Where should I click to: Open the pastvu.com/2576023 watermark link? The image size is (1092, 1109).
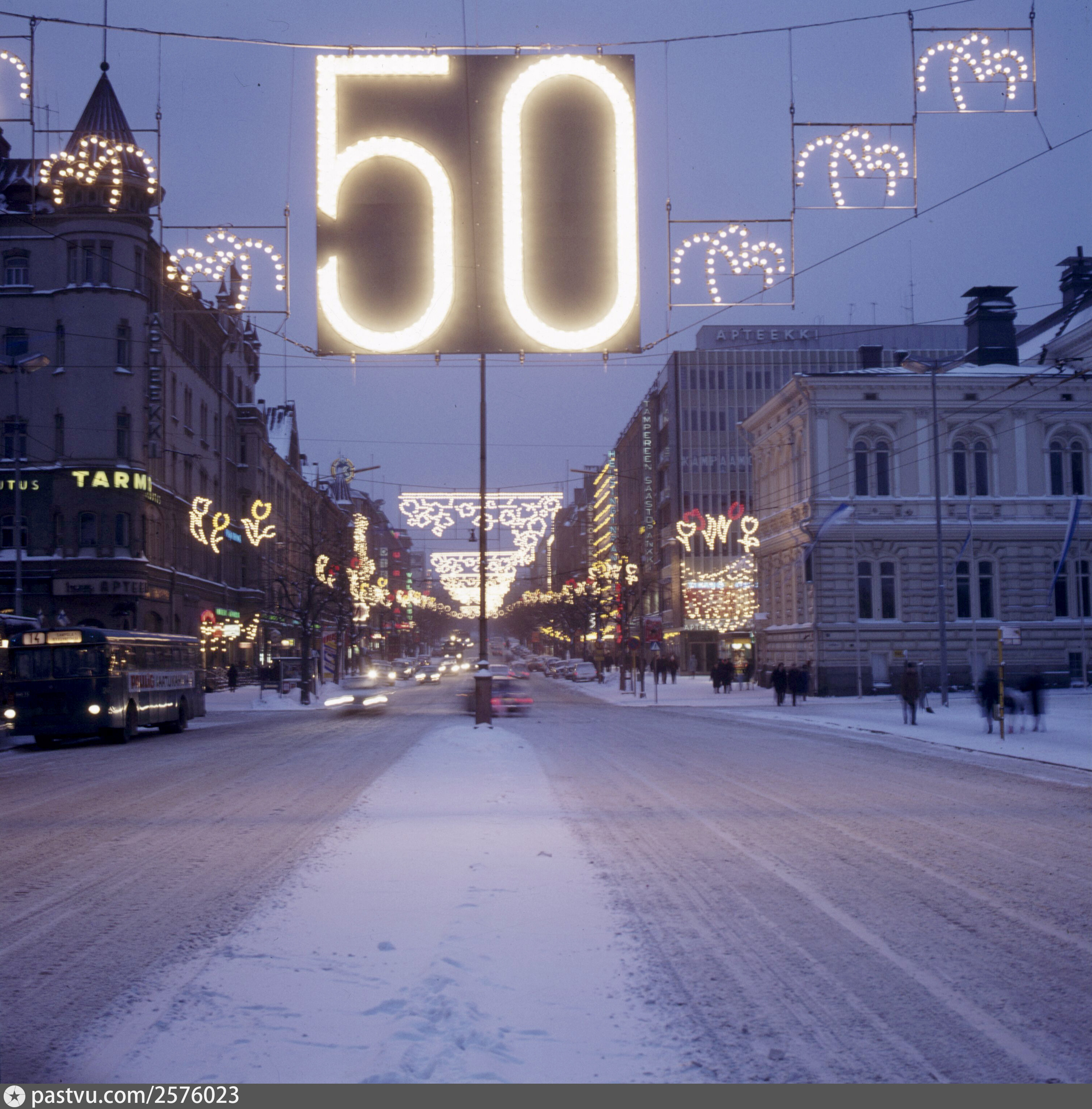(x=135, y=1096)
